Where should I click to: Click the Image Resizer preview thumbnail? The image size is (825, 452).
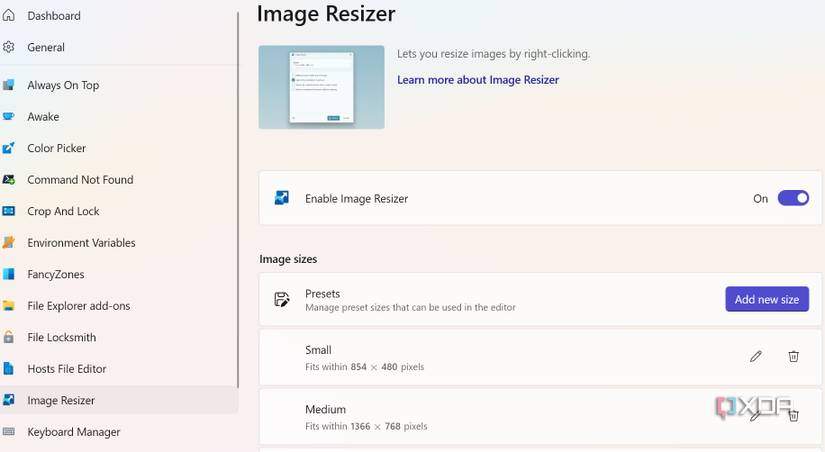321,87
